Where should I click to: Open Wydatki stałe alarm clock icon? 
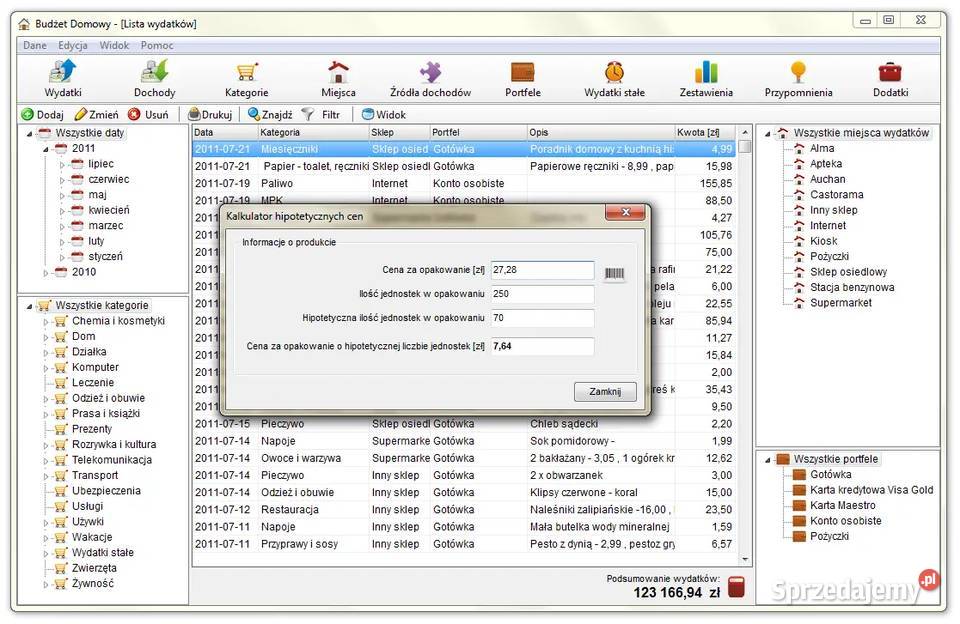pyautogui.click(x=614, y=79)
